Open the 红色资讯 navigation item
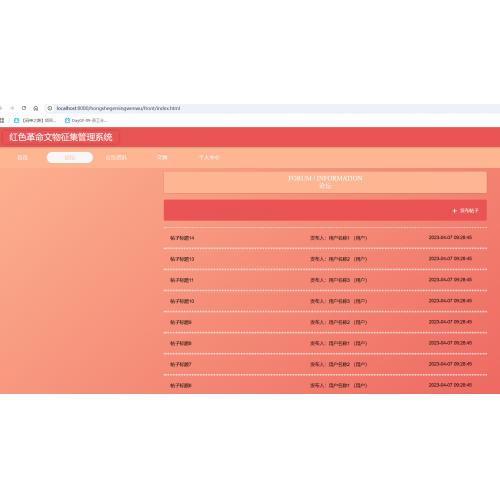 click(116, 157)
